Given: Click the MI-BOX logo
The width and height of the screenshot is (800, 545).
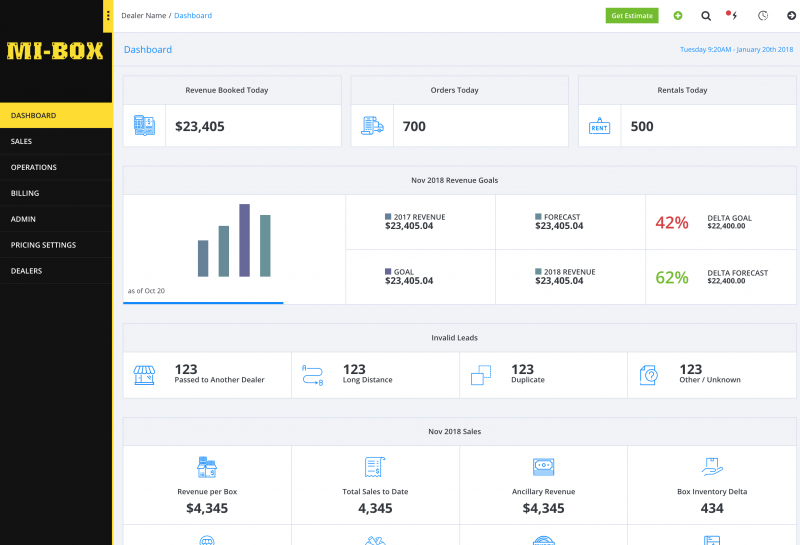Looking at the screenshot, I should tap(55, 51).
